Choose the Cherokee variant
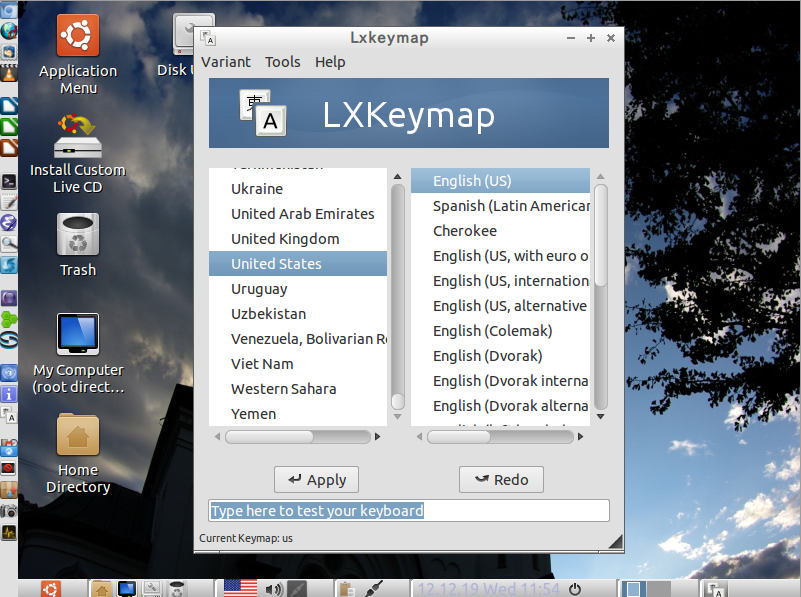The width and height of the screenshot is (801, 597). (x=501, y=231)
